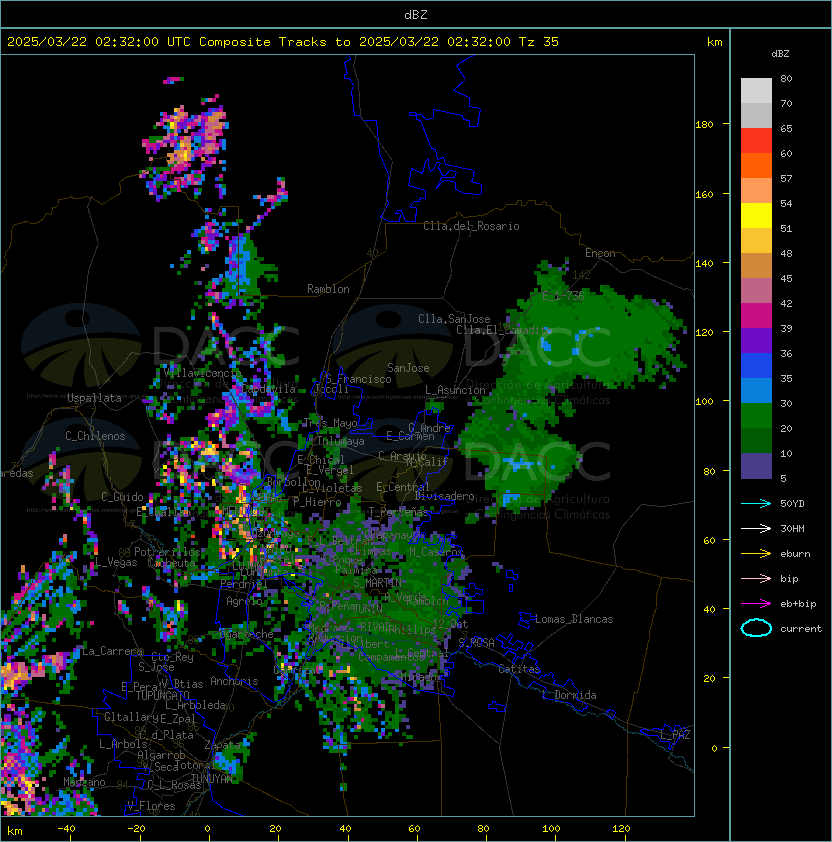Click the Uspallata map label
The height and width of the screenshot is (842, 832).
coord(94,398)
